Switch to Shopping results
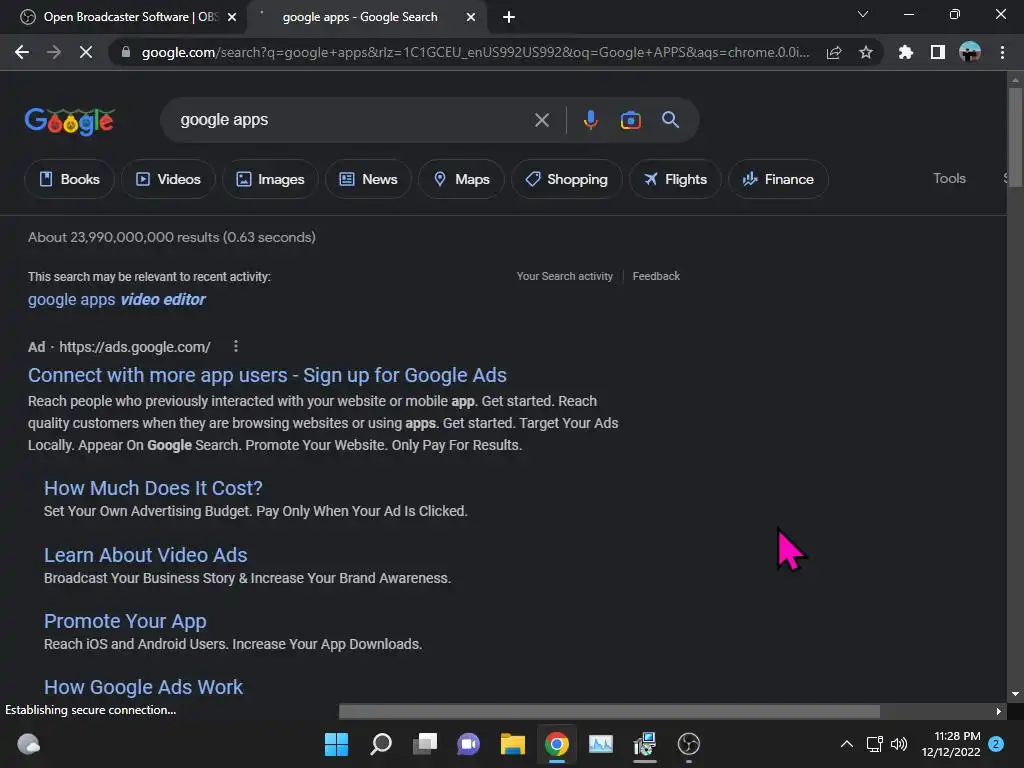1024x768 pixels. 566,179
